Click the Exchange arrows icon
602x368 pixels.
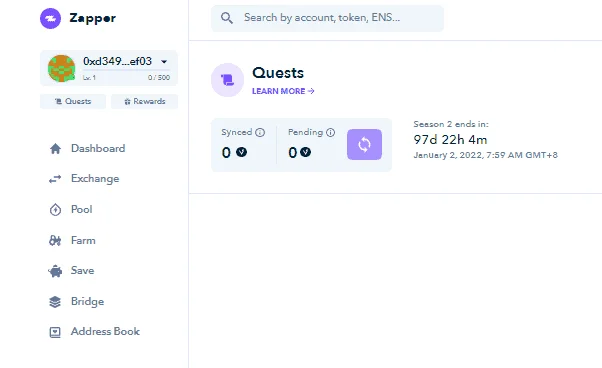tap(55, 179)
